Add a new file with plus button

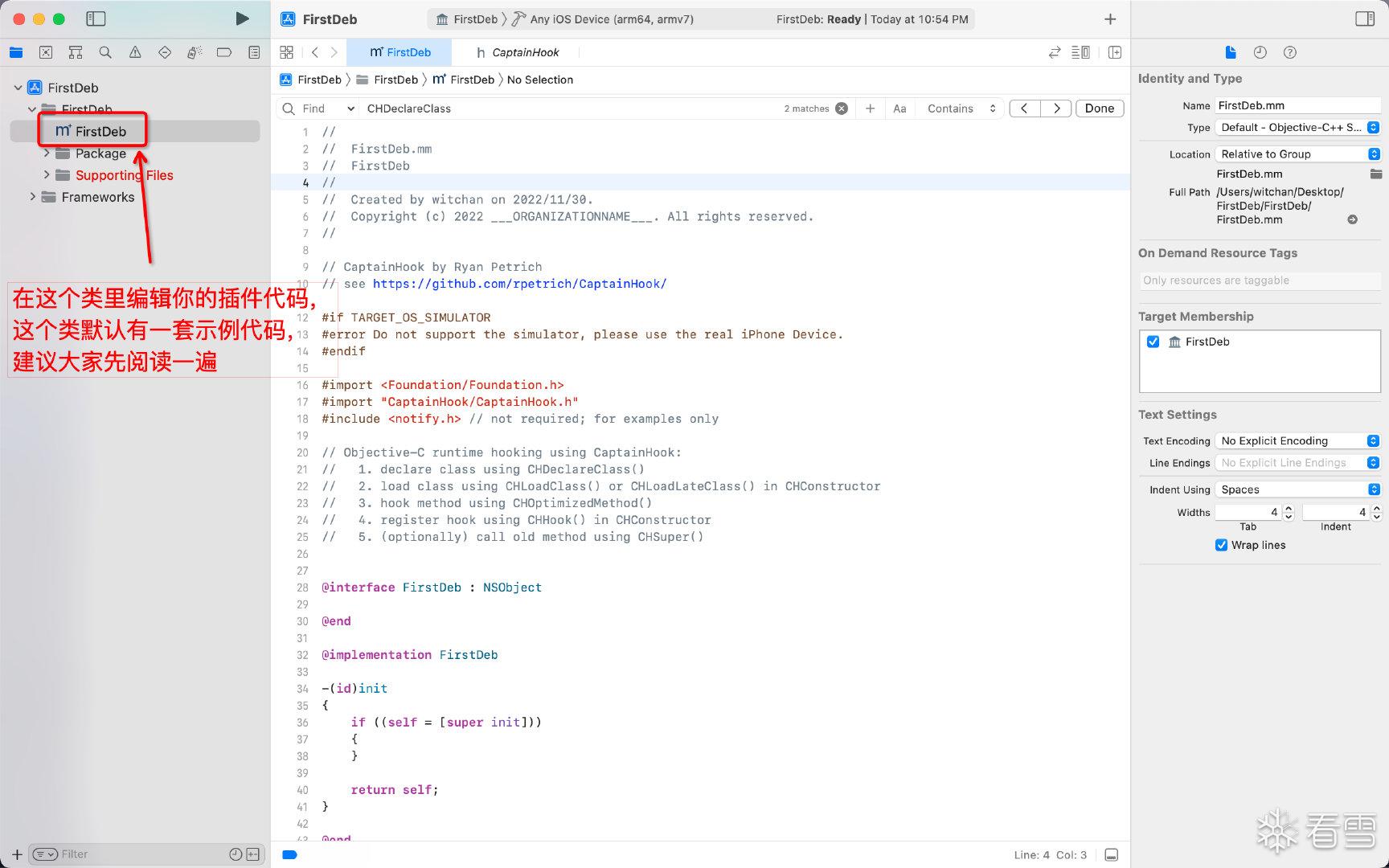[x=17, y=854]
